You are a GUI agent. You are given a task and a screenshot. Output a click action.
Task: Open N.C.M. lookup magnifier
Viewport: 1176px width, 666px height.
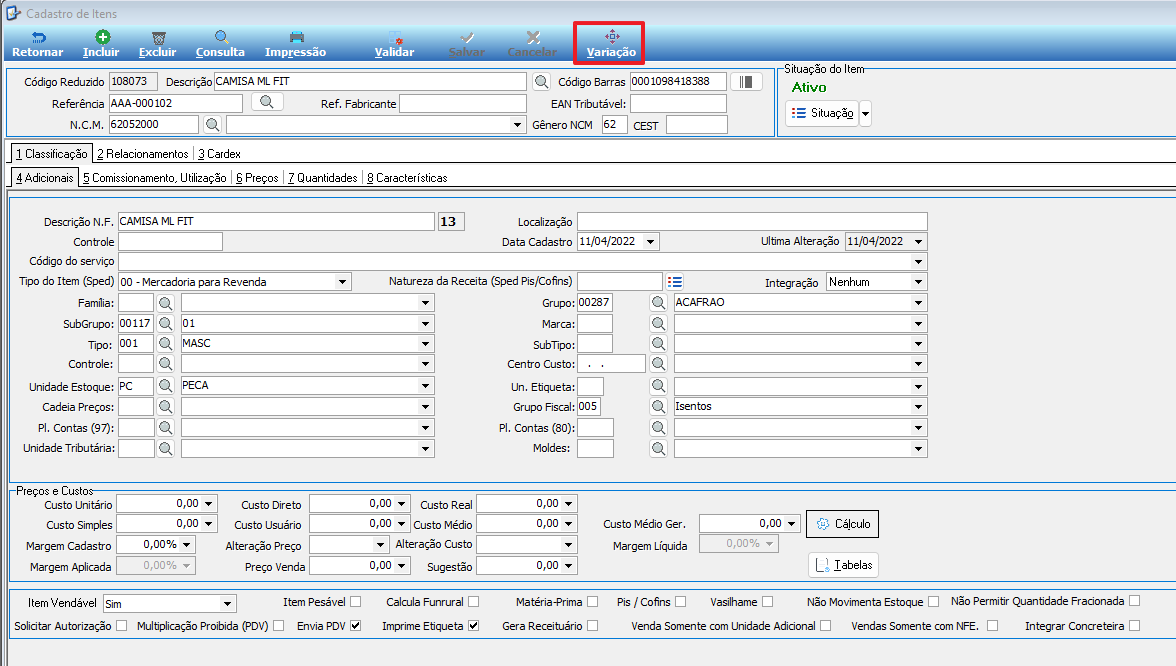[x=212, y=124]
